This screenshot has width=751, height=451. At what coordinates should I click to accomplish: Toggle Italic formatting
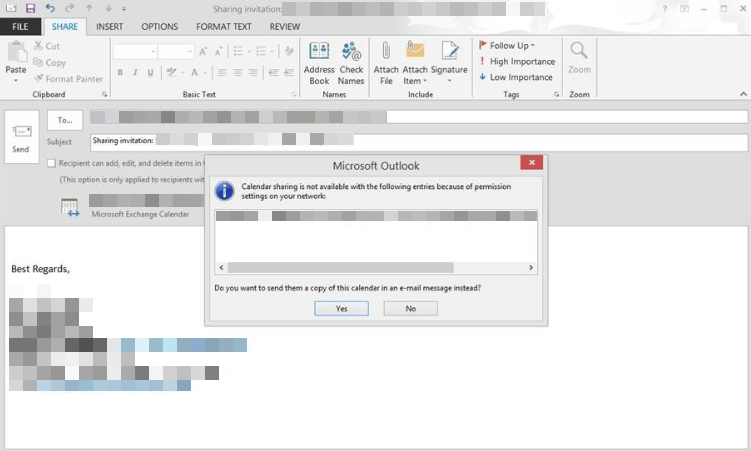135,72
